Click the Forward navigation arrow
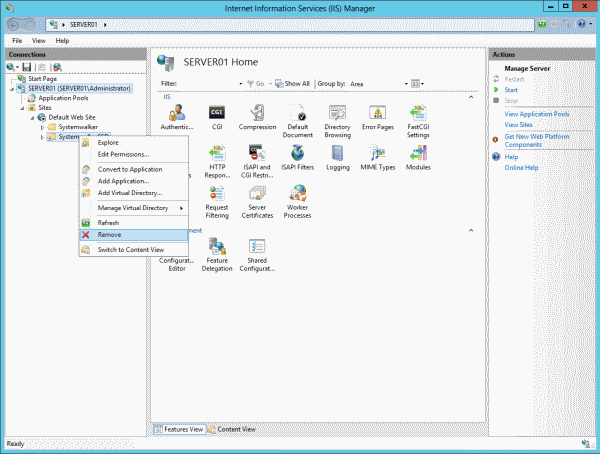 [30, 25]
